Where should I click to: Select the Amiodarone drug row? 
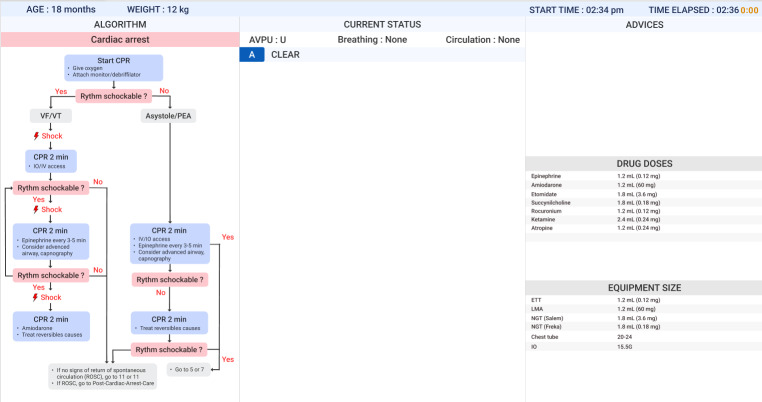pyautogui.click(x=644, y=185)
